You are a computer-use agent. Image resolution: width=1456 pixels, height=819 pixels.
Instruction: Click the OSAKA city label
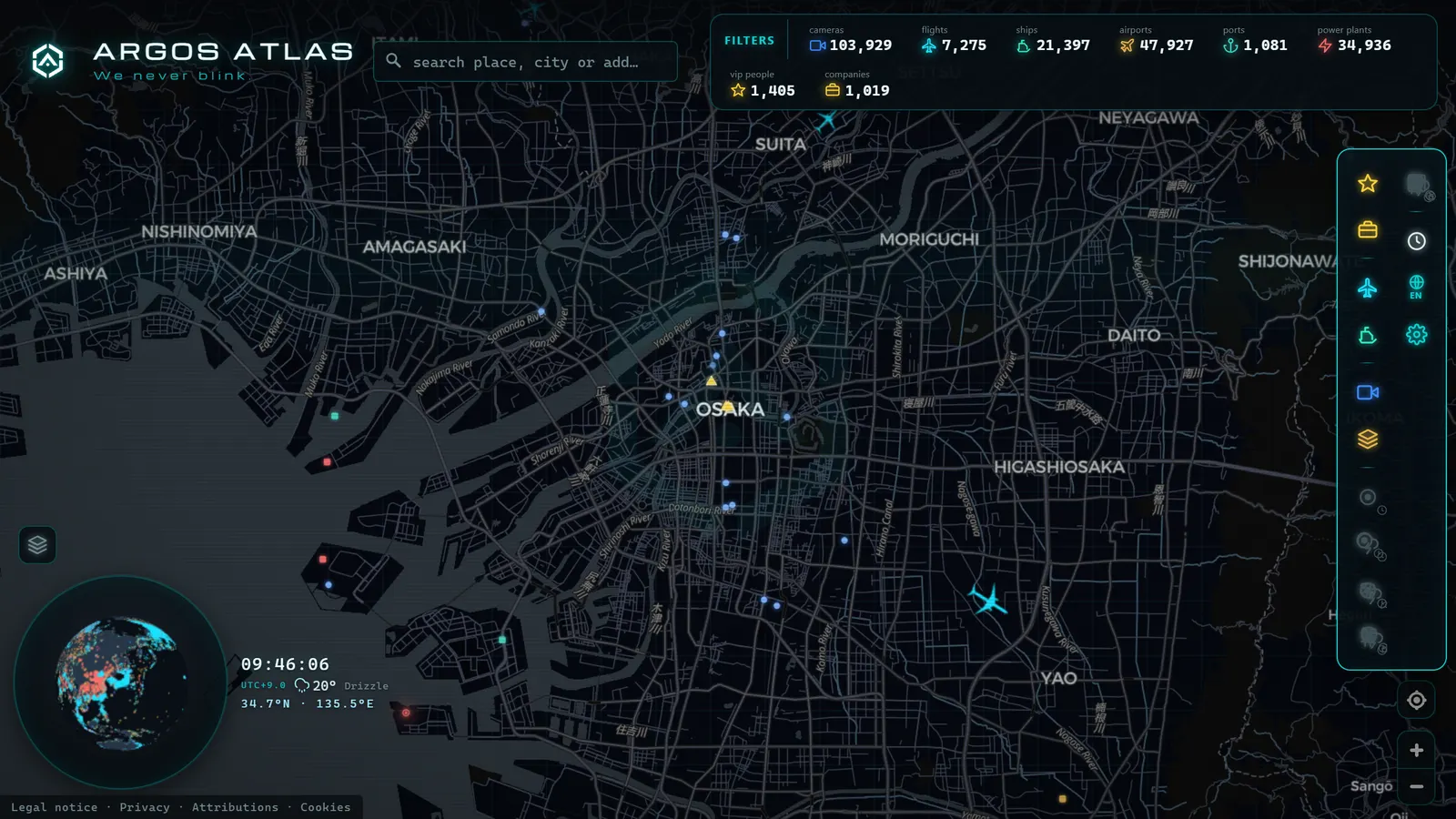coord(730,409)
